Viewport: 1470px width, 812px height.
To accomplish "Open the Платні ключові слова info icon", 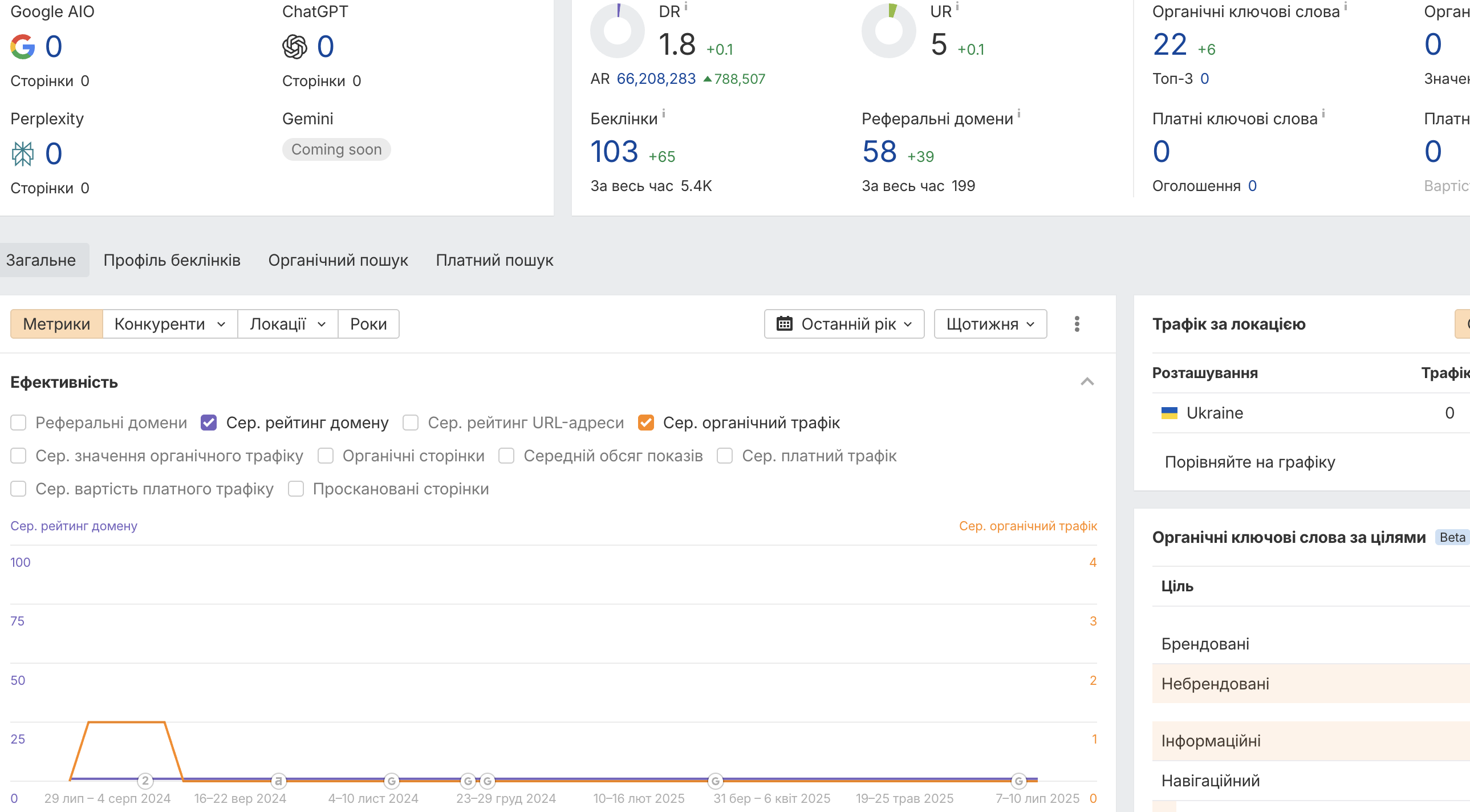I will point(1323,113).
